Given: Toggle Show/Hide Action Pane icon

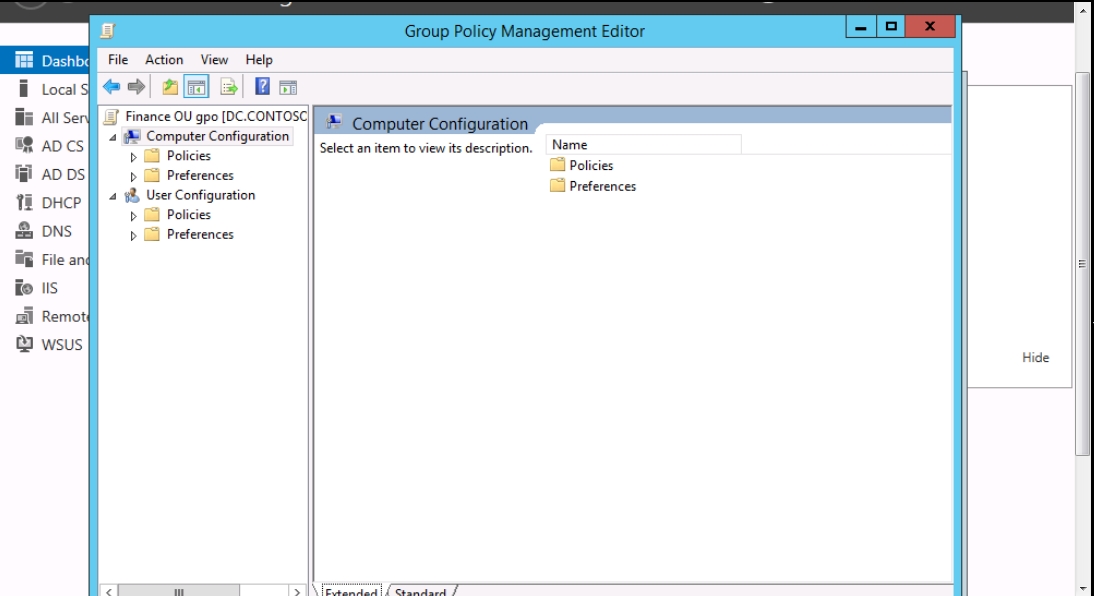Looking at the screenshot, I should (288, 87).
